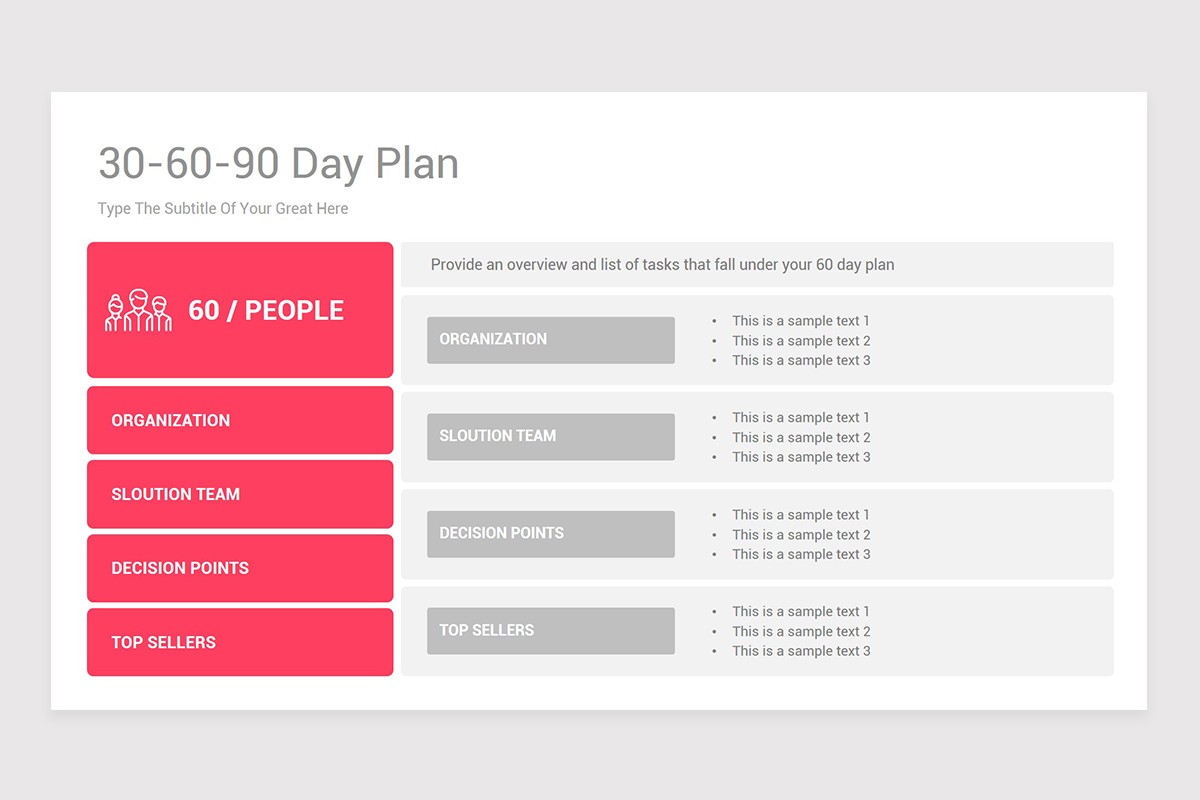Viewport: 1200px width, 800px height.
Task: Click sample text 2 in Top Sellers row
Action: click(x=801, y=631)
